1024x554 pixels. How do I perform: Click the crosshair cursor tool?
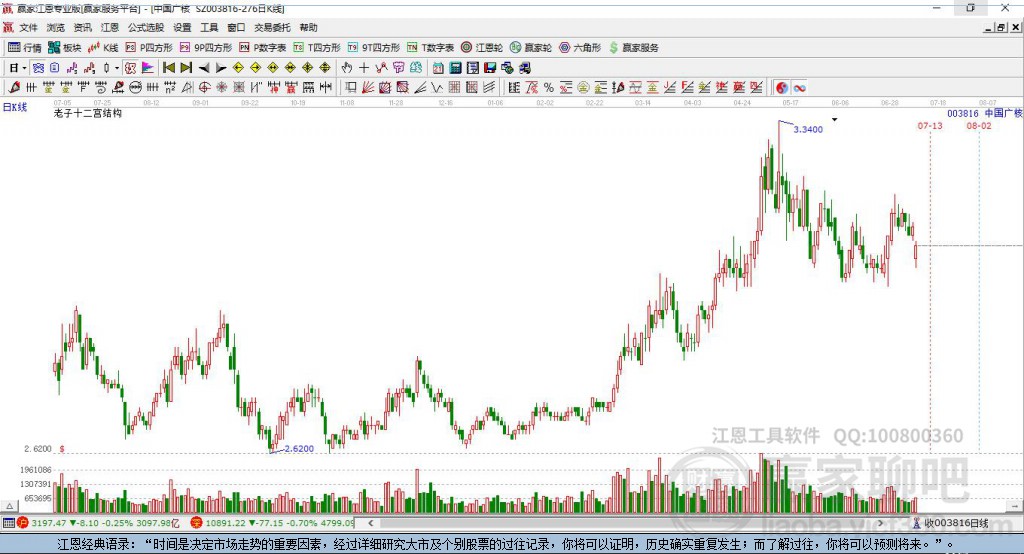(364, 68)
